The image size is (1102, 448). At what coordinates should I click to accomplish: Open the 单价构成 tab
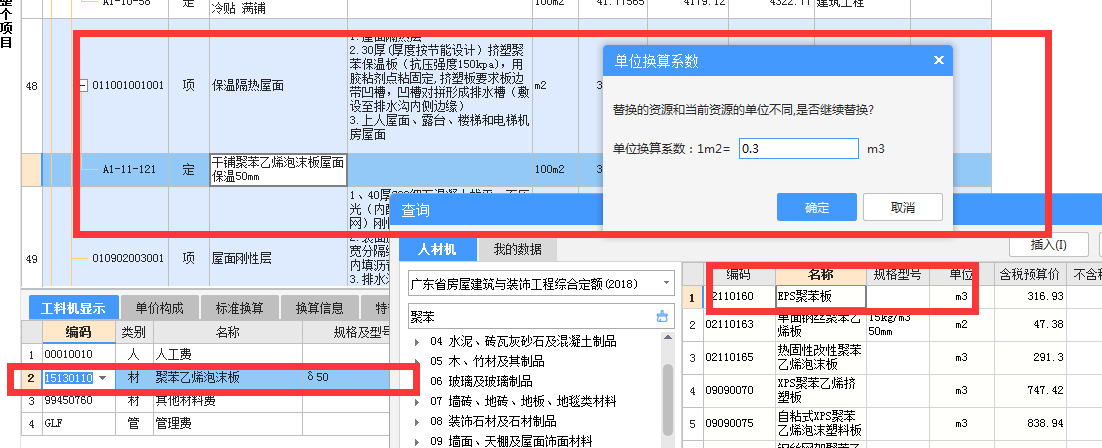point(160,307)
